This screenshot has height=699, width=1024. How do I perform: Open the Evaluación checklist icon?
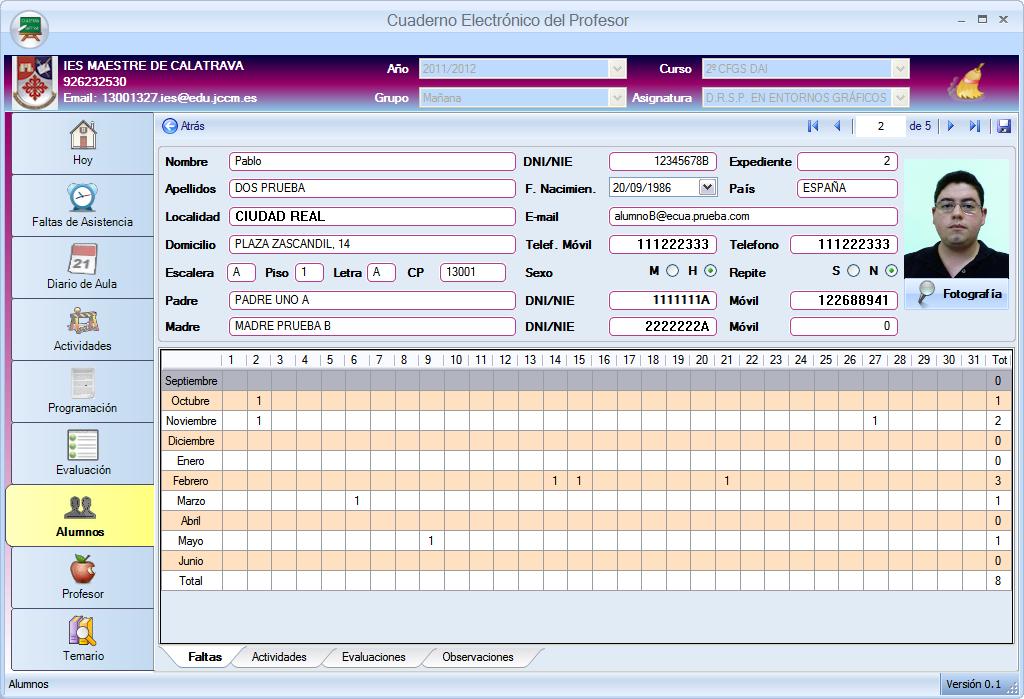pos(83,445)
